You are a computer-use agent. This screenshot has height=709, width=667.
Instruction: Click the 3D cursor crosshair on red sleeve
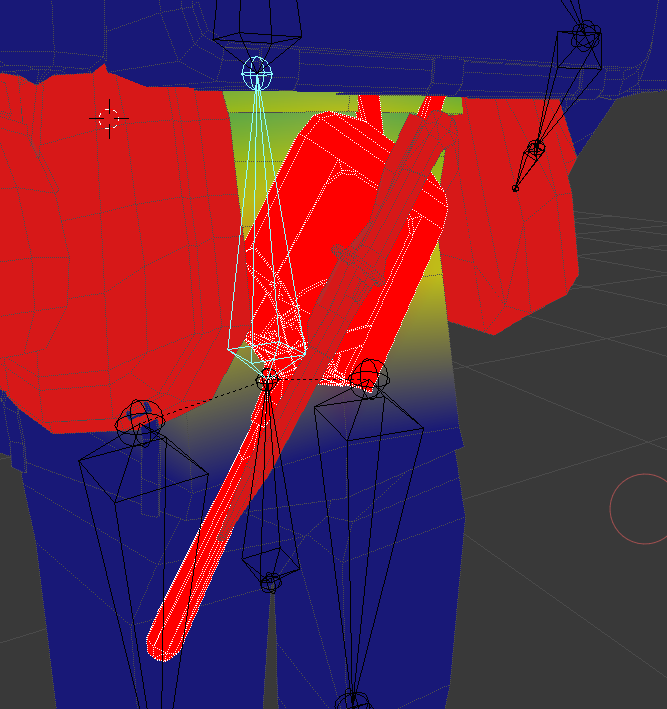[109, 118]
